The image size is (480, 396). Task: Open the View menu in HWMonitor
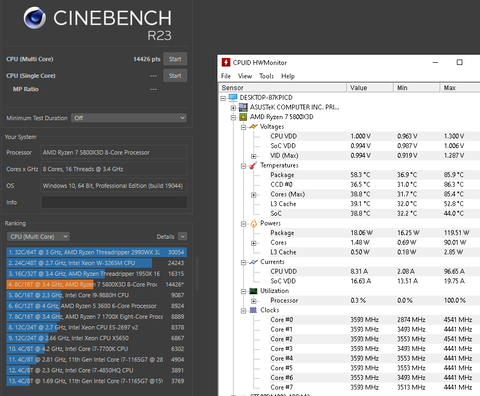(x=245, y=76)
